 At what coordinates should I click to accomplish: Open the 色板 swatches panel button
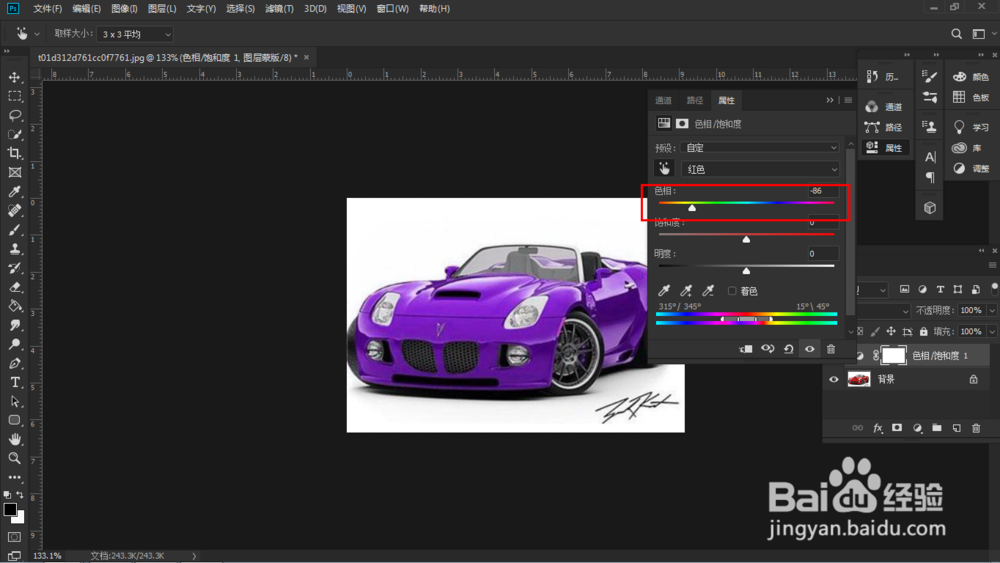coord(971,97)
